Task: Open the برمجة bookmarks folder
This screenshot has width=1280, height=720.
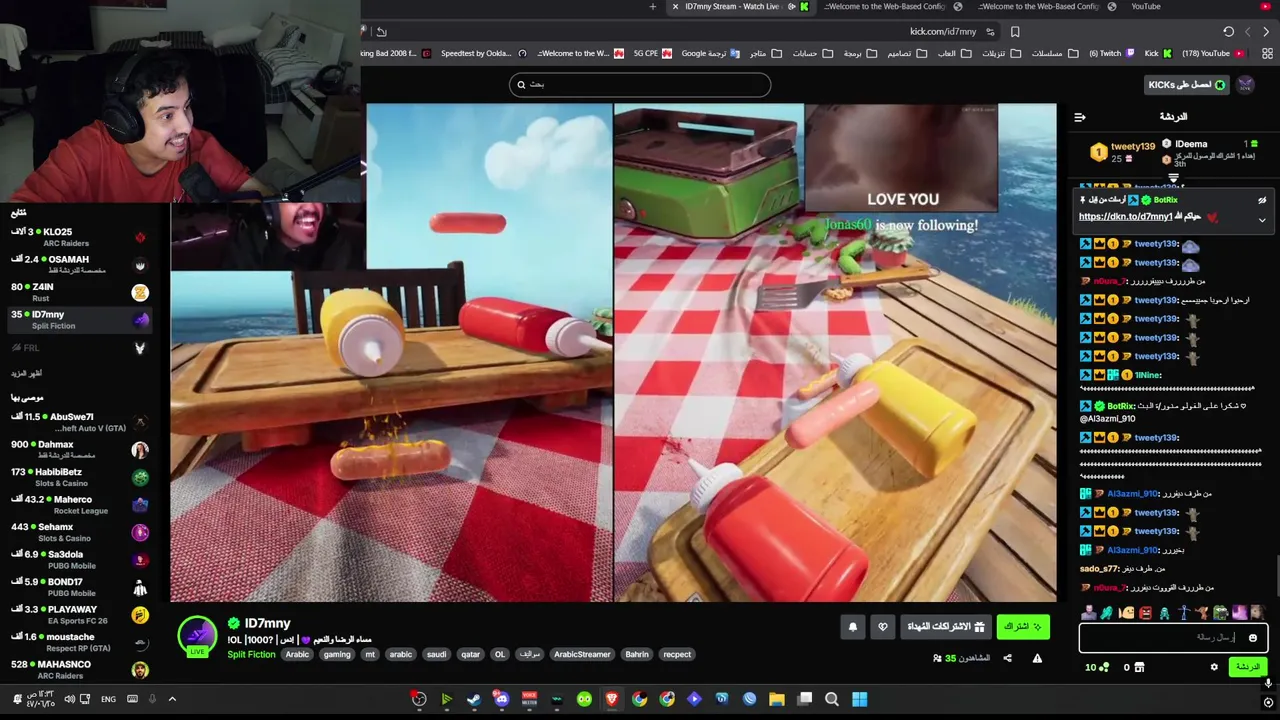Action: tap(859, 53)
